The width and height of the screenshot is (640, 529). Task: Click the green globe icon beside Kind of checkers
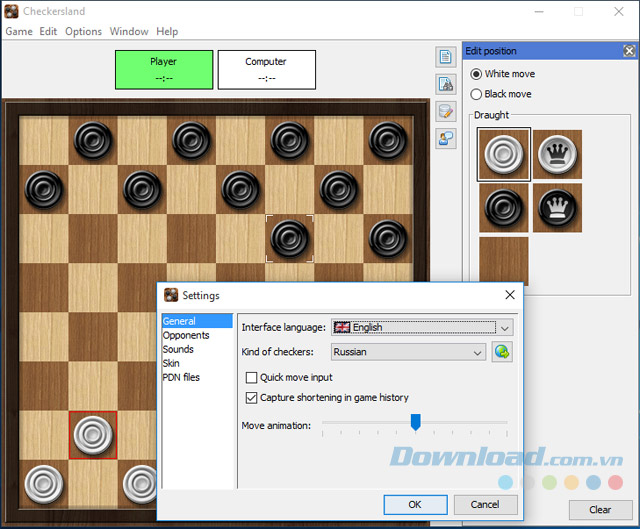[x=502, y=352]
